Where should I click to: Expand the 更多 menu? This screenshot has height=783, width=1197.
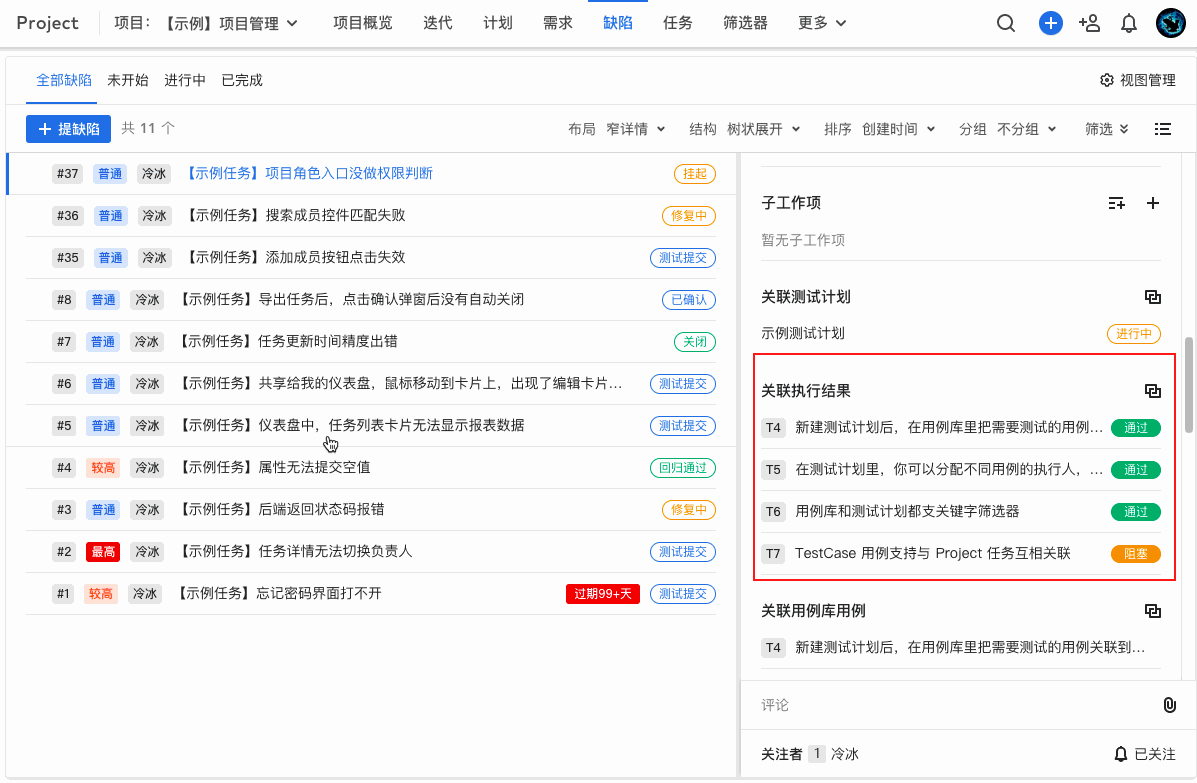coord(822,23)
